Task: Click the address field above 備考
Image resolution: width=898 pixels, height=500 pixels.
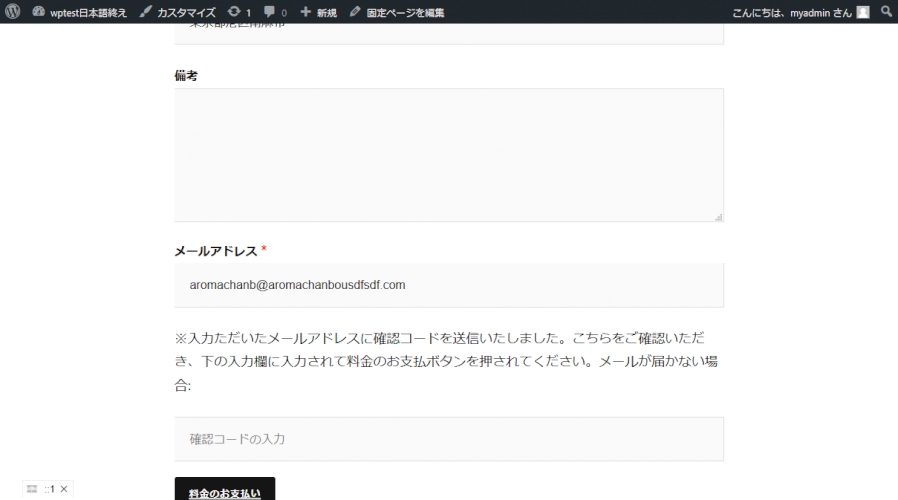Action: click(449, 33)
